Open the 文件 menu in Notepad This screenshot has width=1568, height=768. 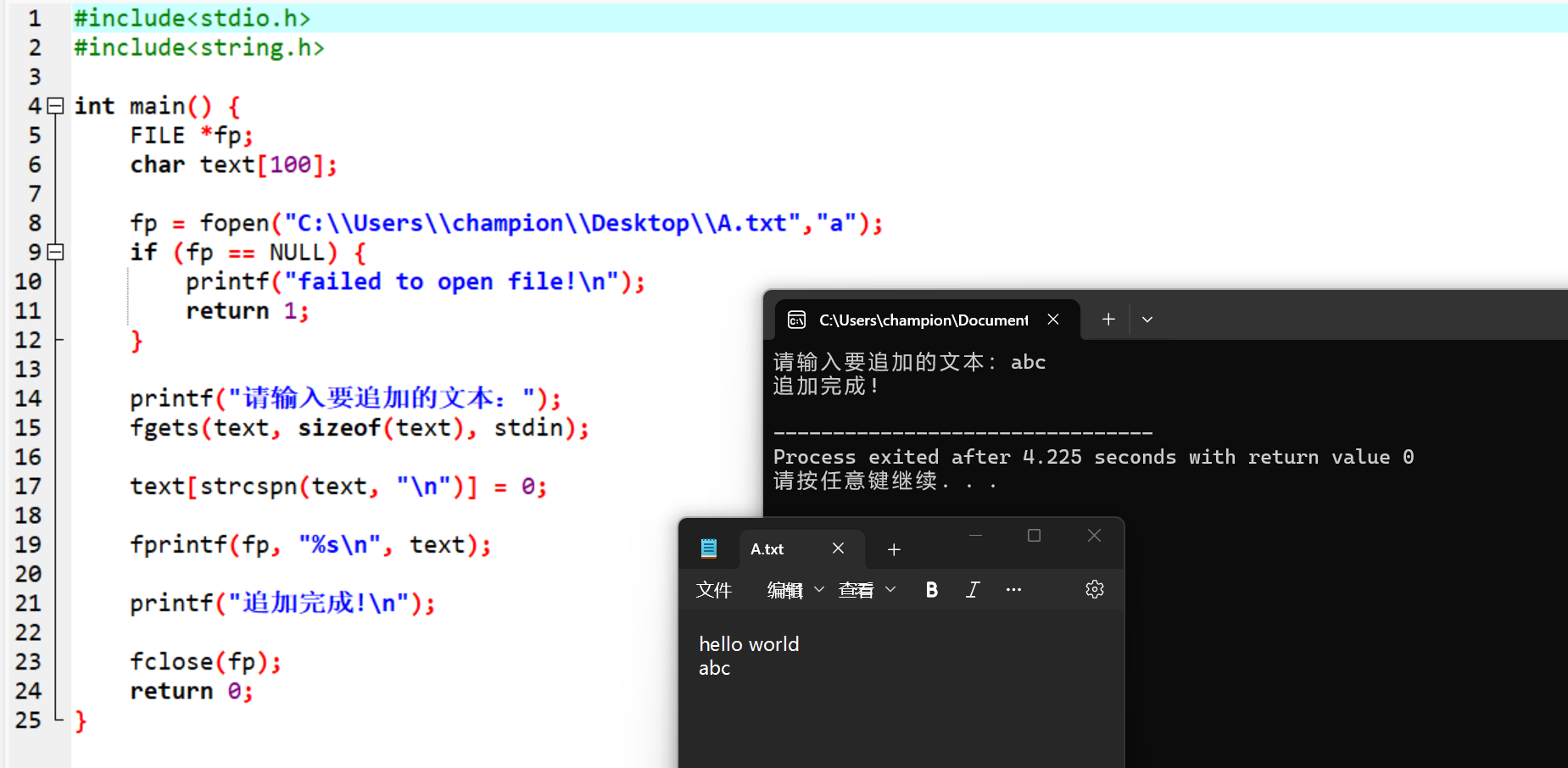714,590
